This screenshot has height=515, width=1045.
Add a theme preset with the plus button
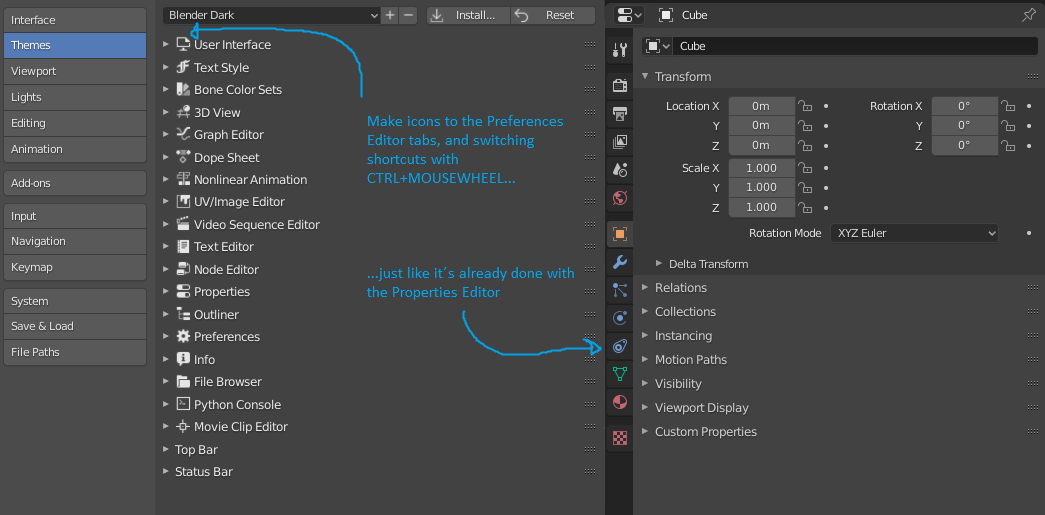coord(390,15)
